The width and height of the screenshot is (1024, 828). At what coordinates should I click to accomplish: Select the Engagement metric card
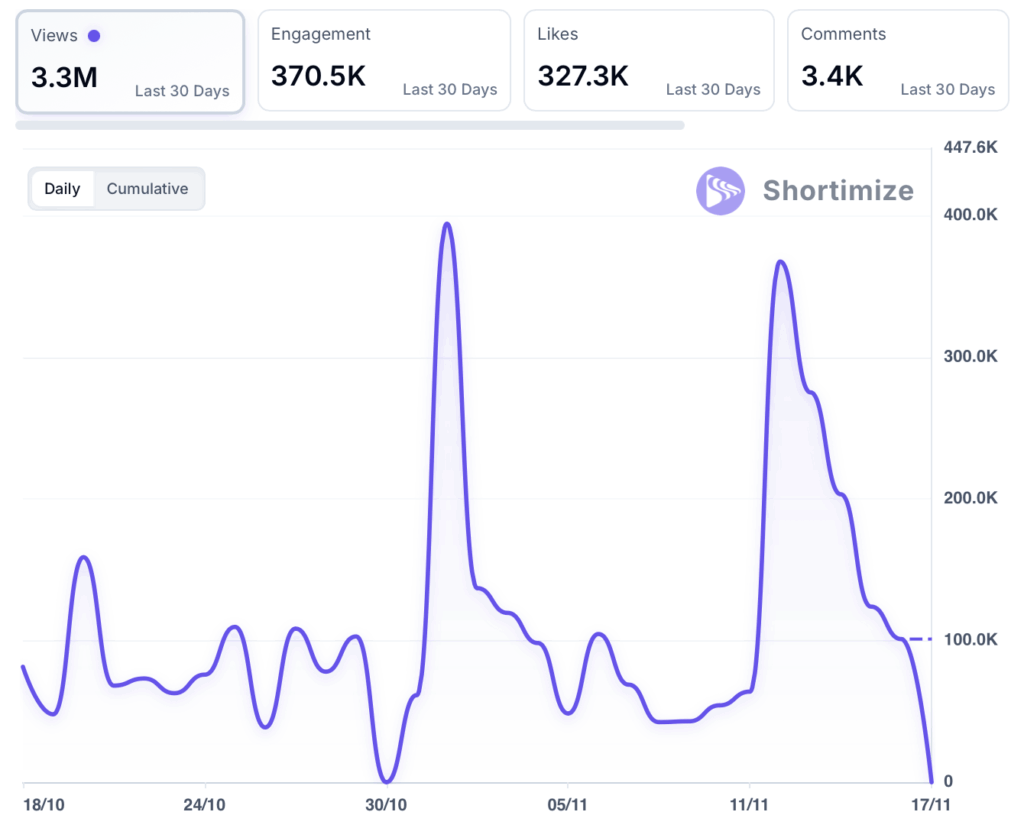coord(384,60)
